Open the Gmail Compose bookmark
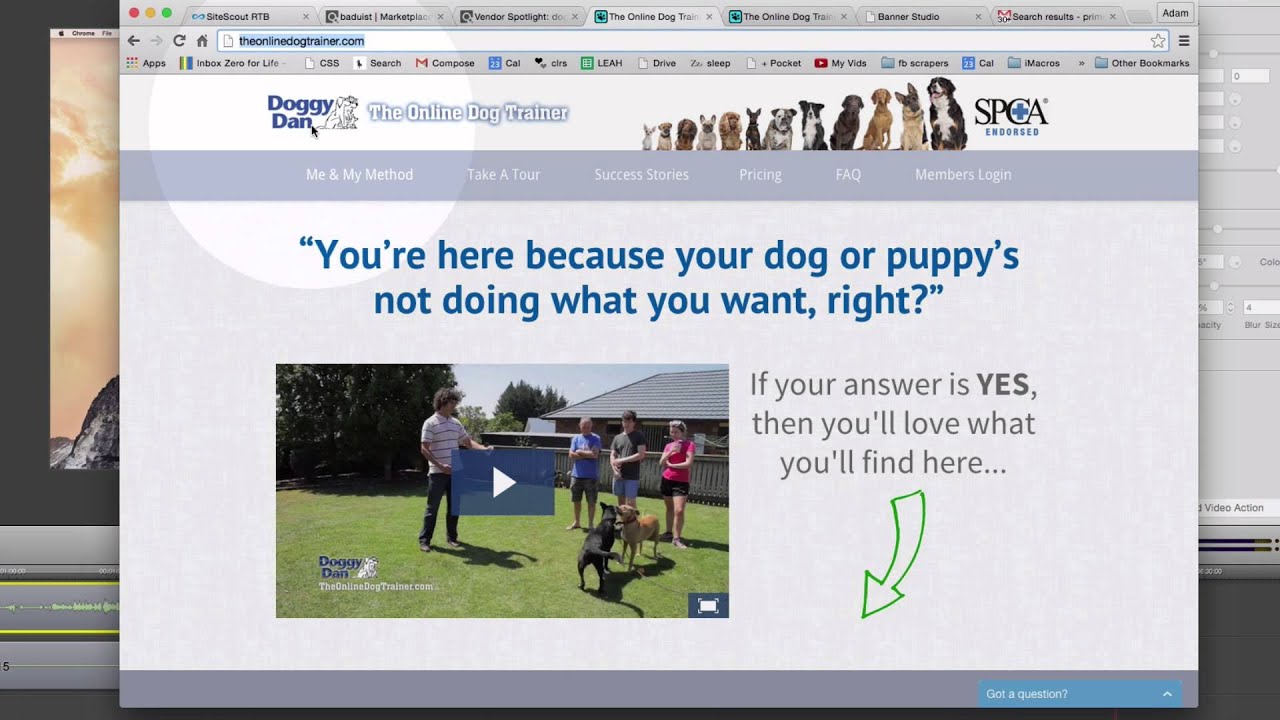The height and width of the screenshot is (720, 1280). (x=445, y=63)
